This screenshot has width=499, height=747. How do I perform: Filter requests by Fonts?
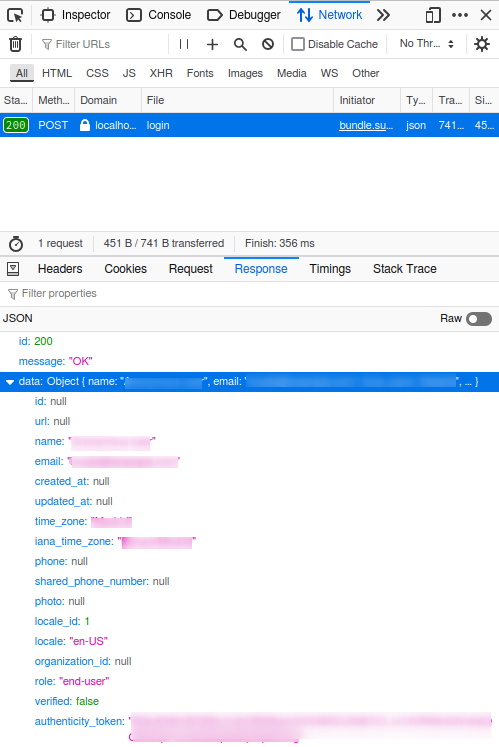(200, 73)
